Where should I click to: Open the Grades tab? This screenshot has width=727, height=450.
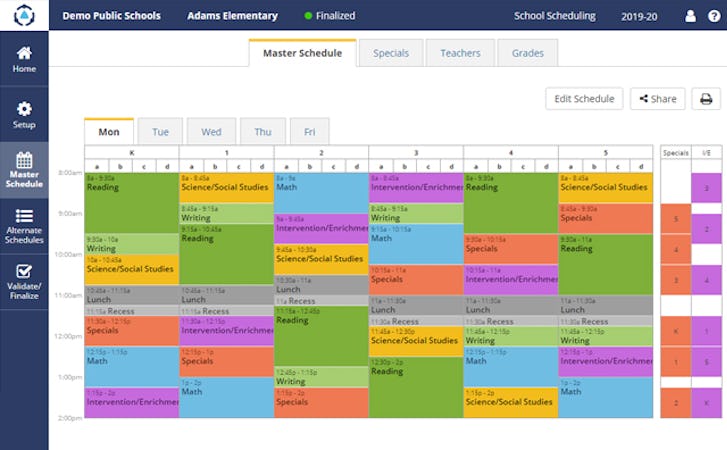pyautogui.click(x=527, y=53)
